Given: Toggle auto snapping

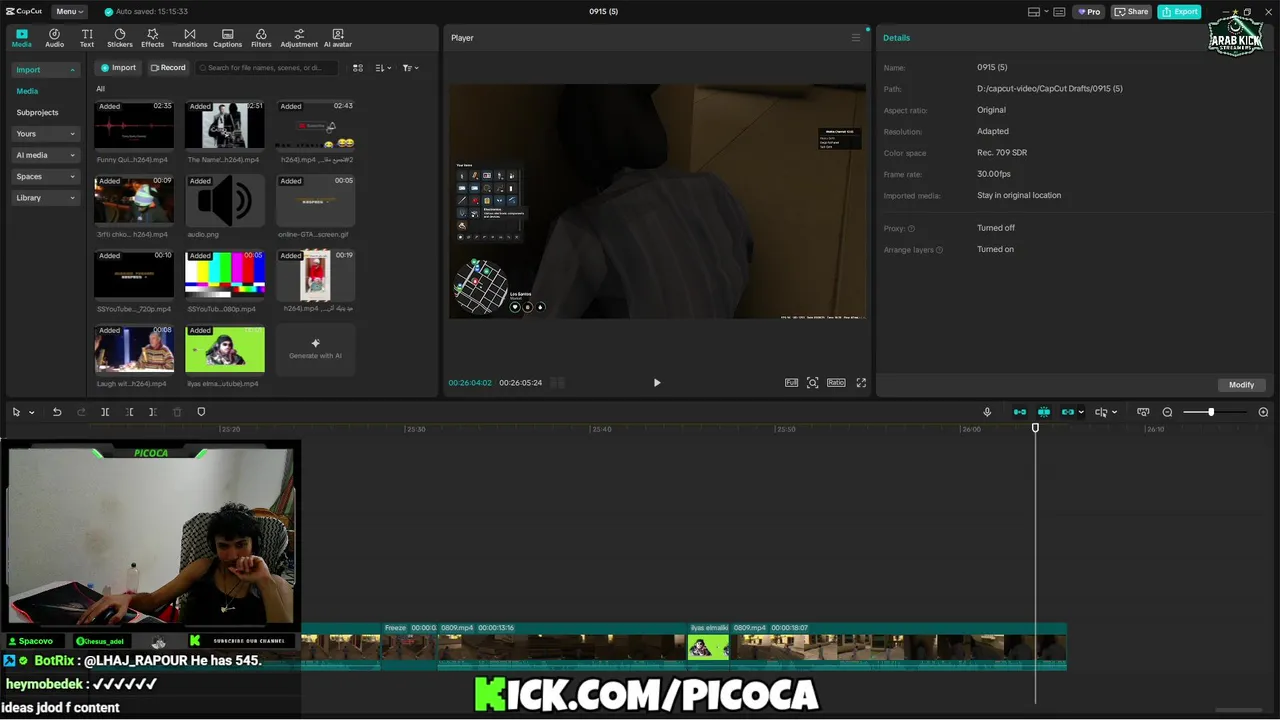Looking at the screenshot, I should 1044,412.
